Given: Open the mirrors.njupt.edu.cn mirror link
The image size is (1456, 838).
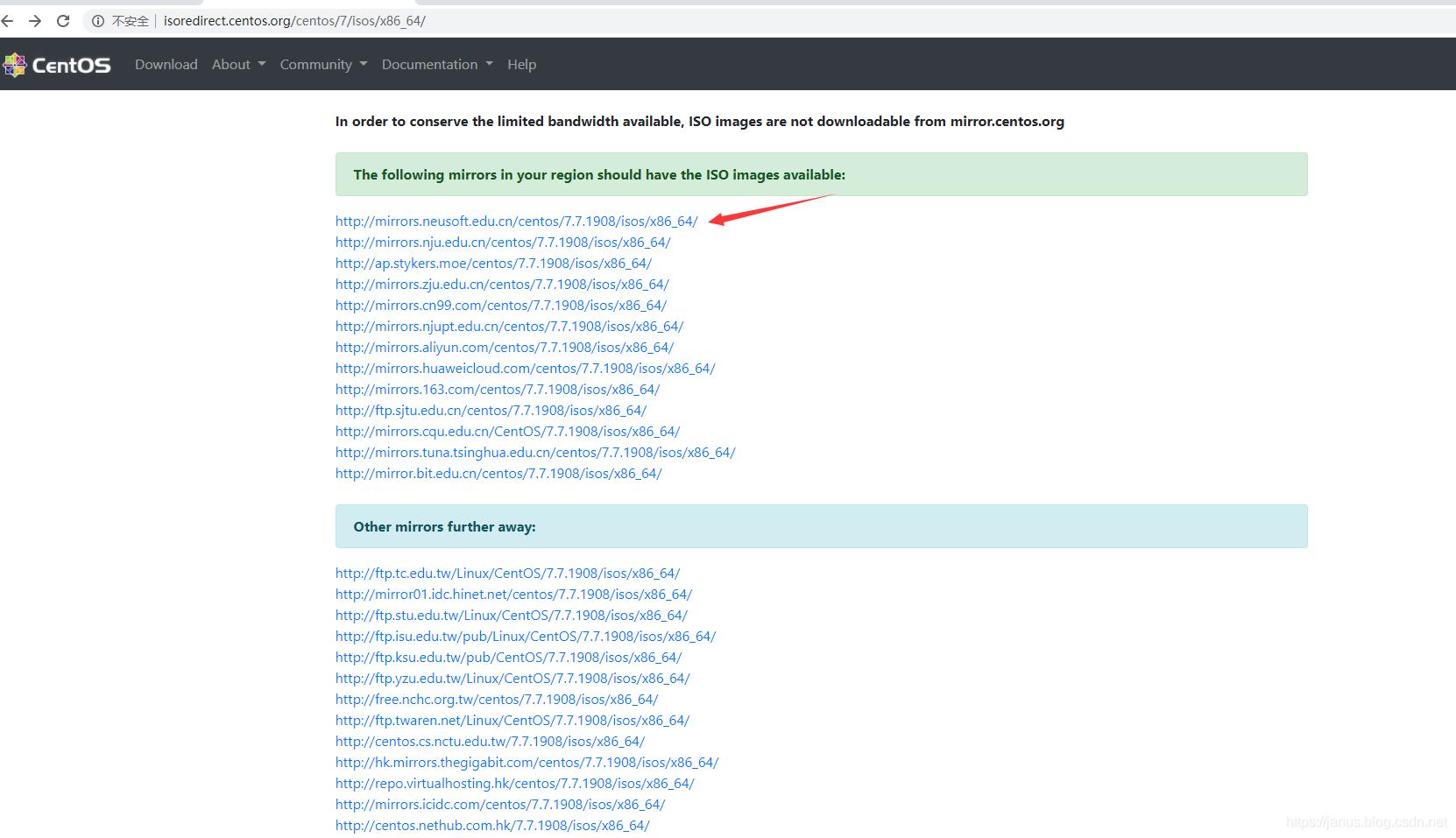Looking at the screenshot, I should 510,327.
